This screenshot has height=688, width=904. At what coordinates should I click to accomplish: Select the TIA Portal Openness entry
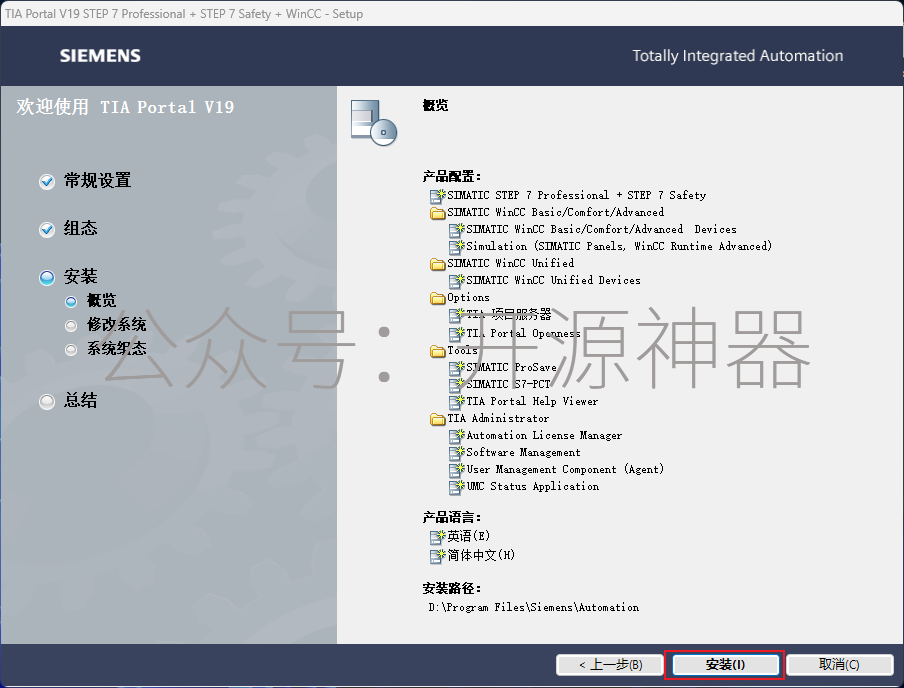[x=523, y=333]
